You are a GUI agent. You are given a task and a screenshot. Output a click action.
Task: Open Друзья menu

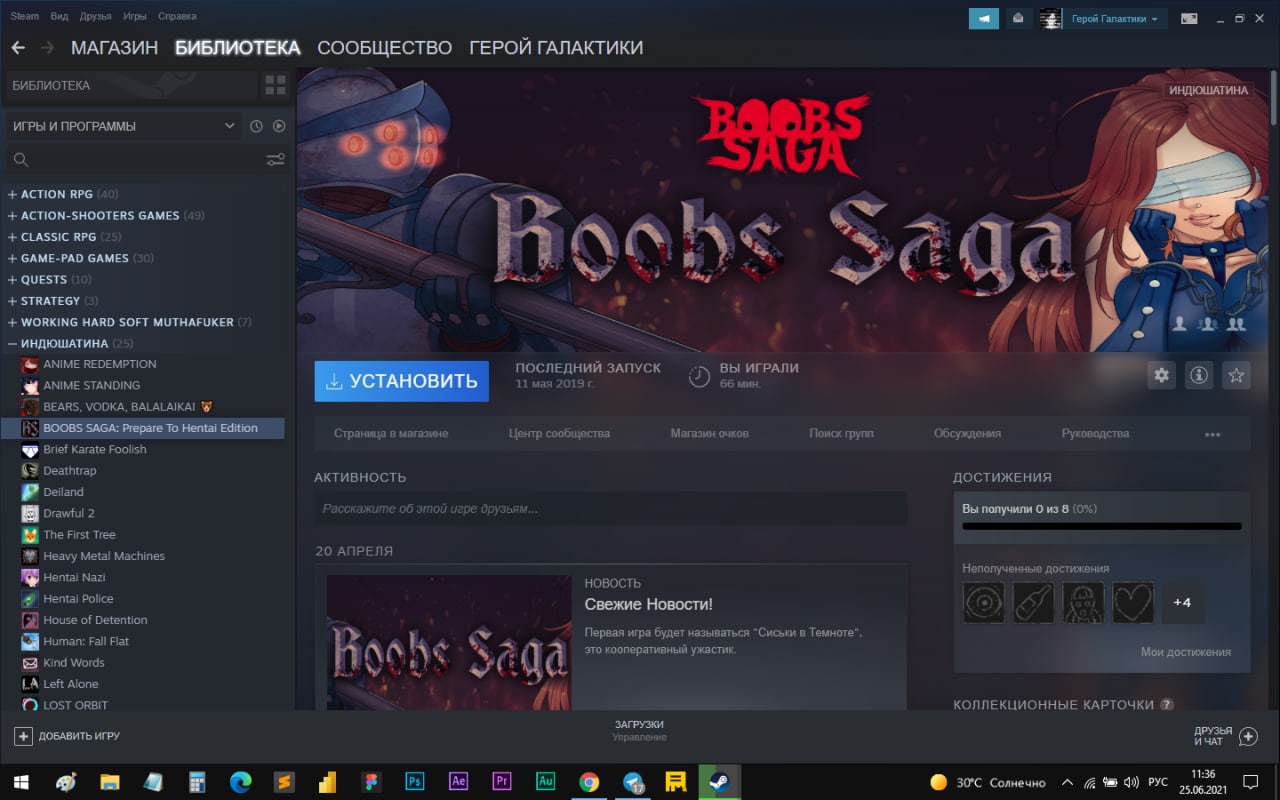[95, 16]
